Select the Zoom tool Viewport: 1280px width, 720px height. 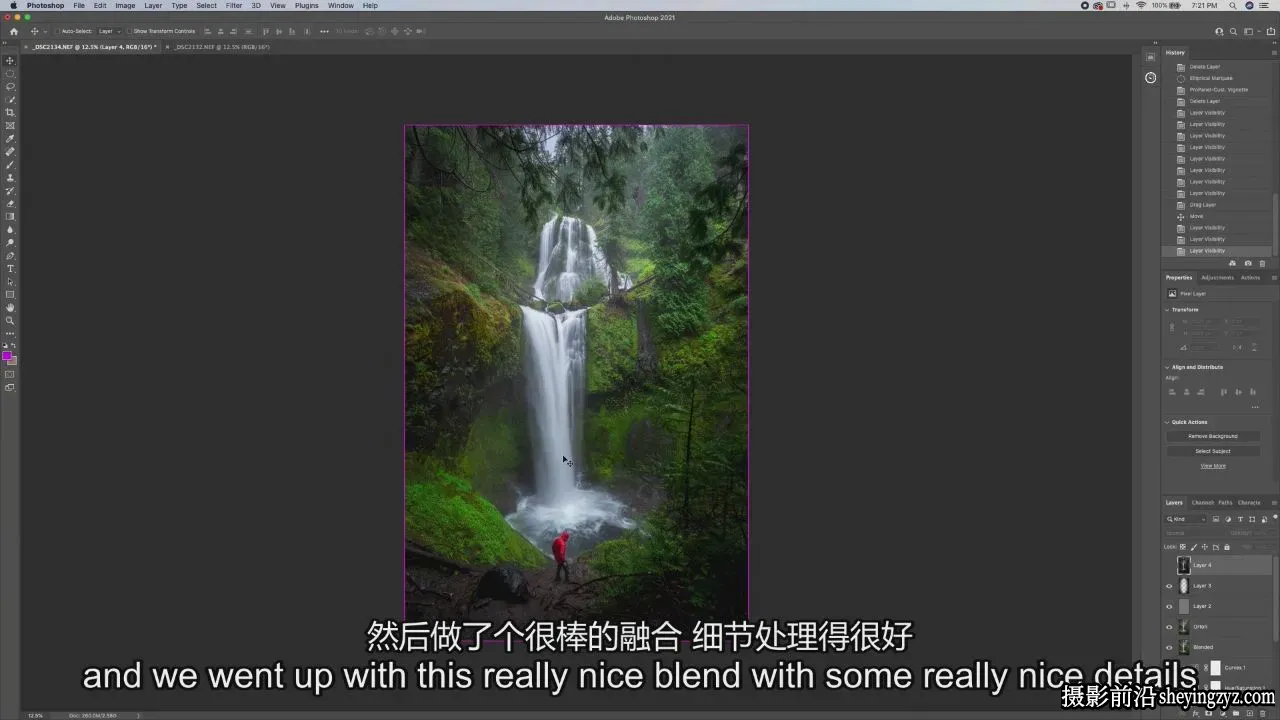click(x=10, y=321)
